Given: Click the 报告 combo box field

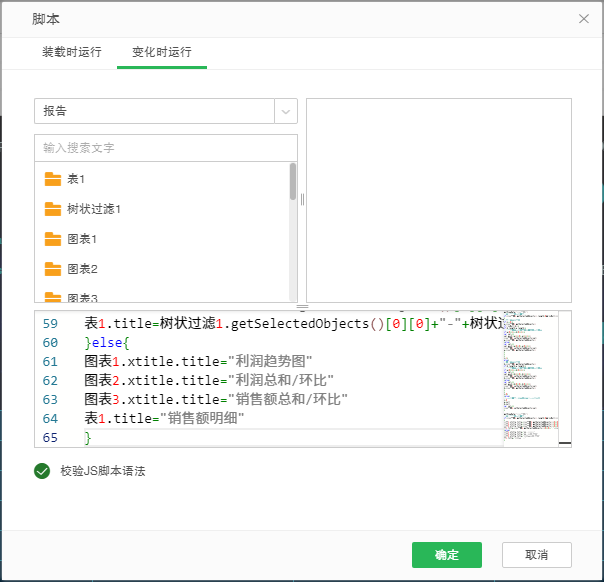Looking at the screenshot, I should point(154,112).
